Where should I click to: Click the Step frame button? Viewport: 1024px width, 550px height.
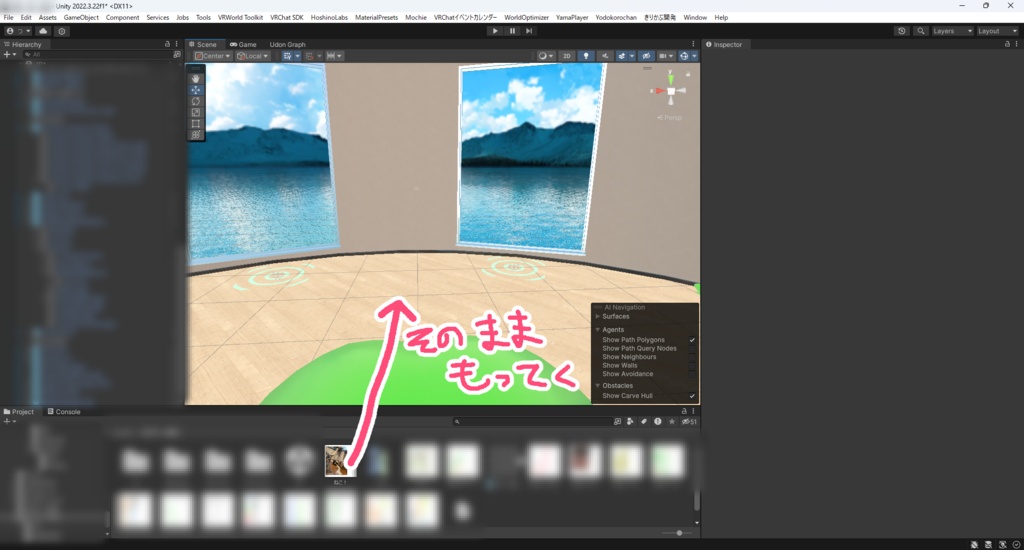[529, 31]
